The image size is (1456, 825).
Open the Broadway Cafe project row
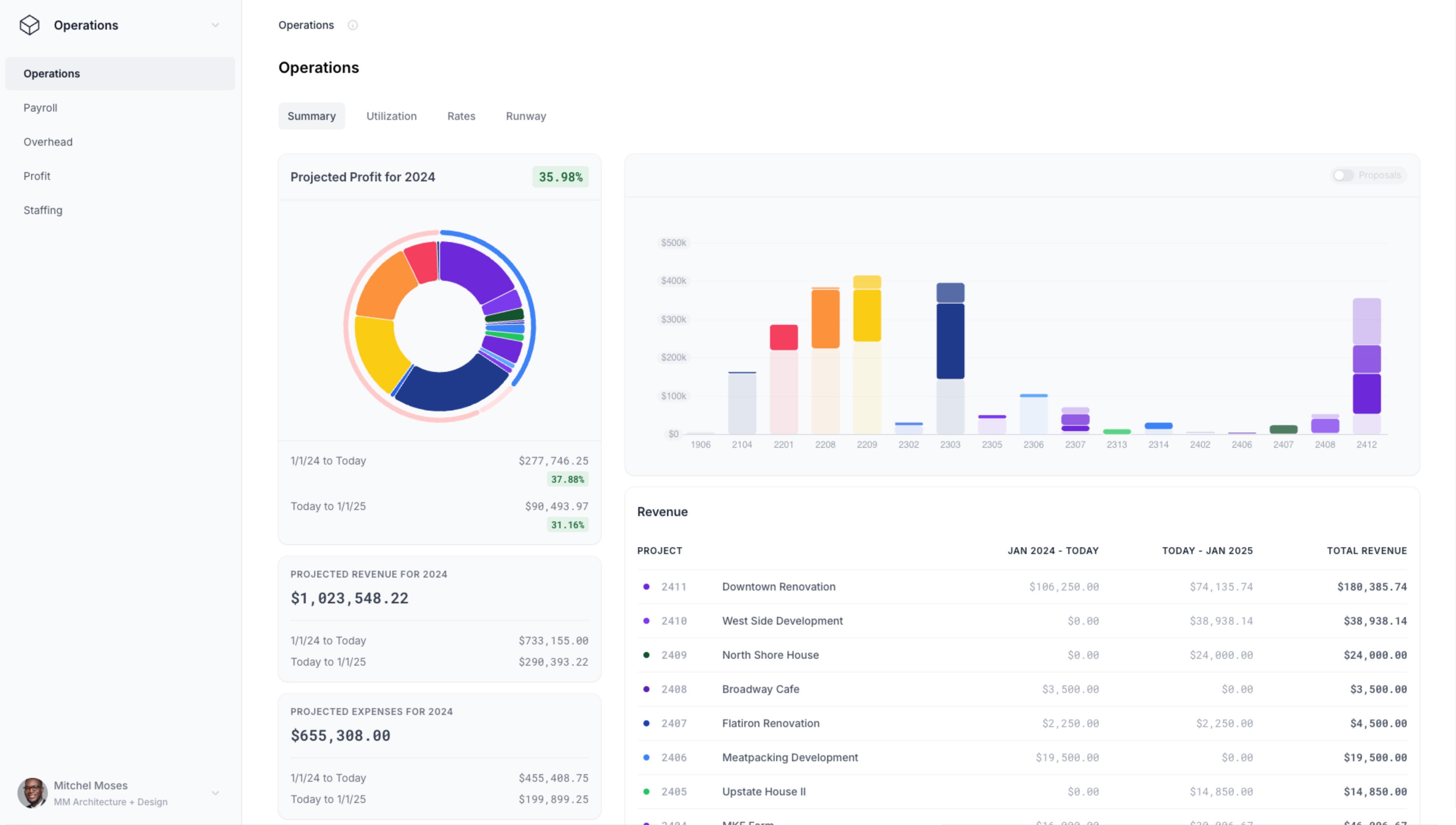point(1022,690)
